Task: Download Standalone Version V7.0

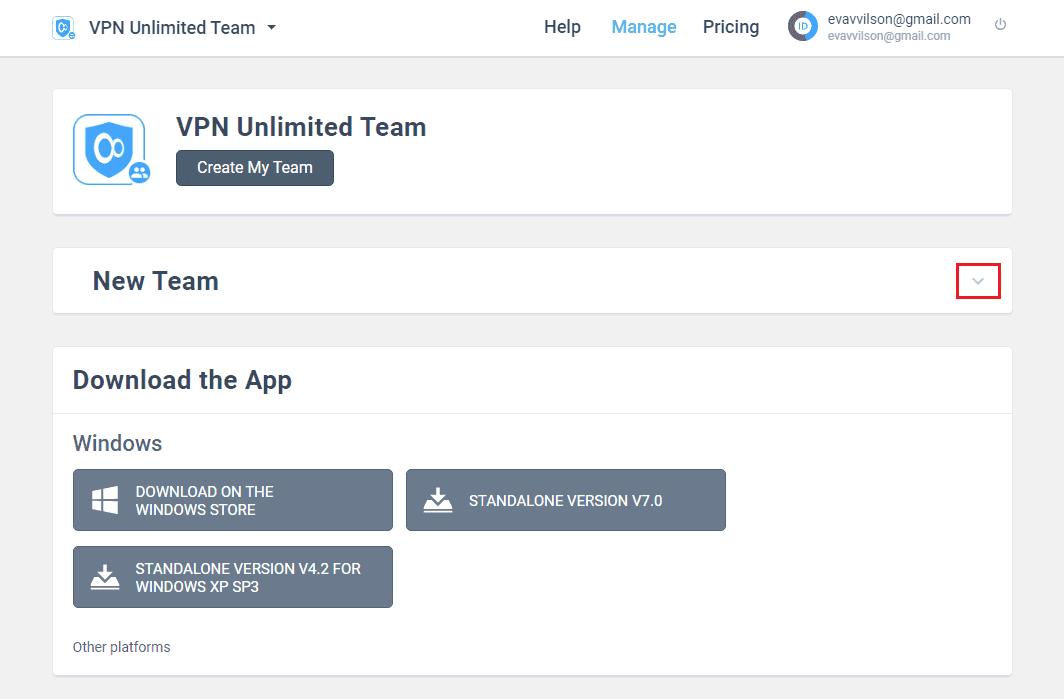Action: point(565,500)
